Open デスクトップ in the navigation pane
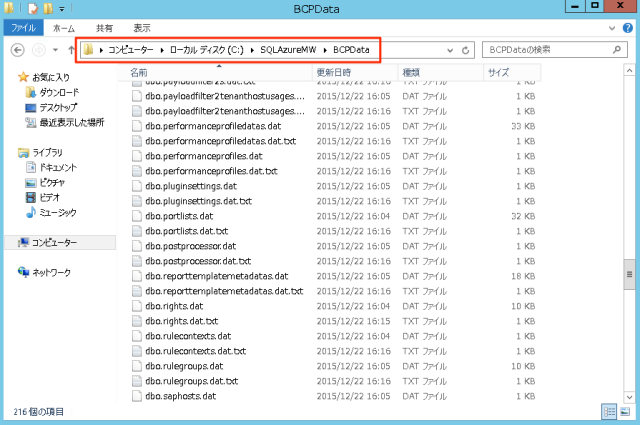This screenshot has width=640, height=425. coord(58,108)
